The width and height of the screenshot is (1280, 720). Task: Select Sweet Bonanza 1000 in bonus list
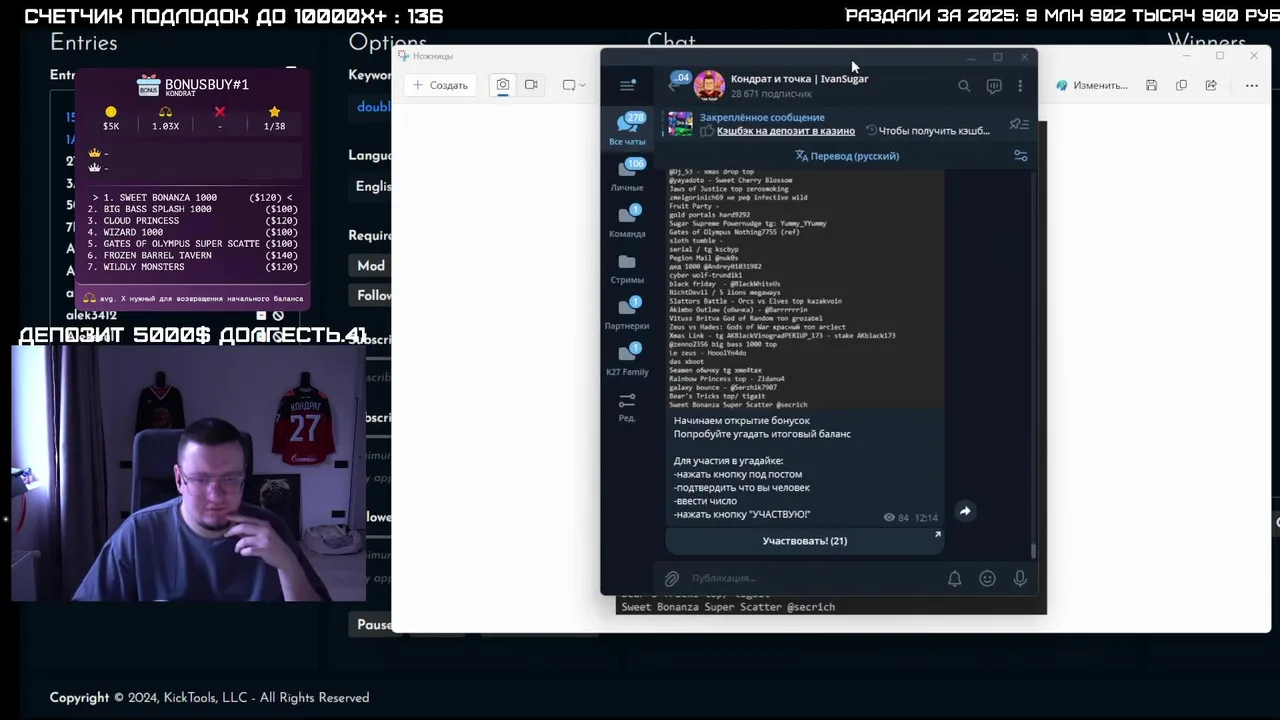(195, 198)
